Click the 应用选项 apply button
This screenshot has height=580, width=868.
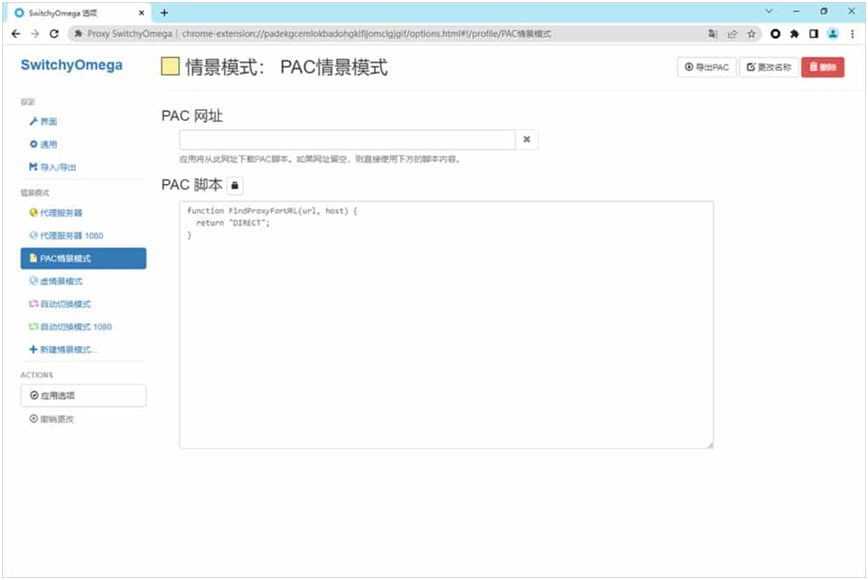click(83, 396)
